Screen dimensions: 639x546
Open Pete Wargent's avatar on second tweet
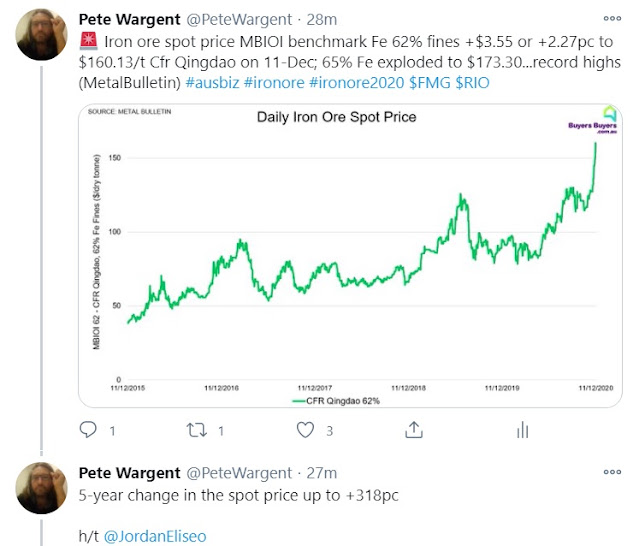[41, 488]
